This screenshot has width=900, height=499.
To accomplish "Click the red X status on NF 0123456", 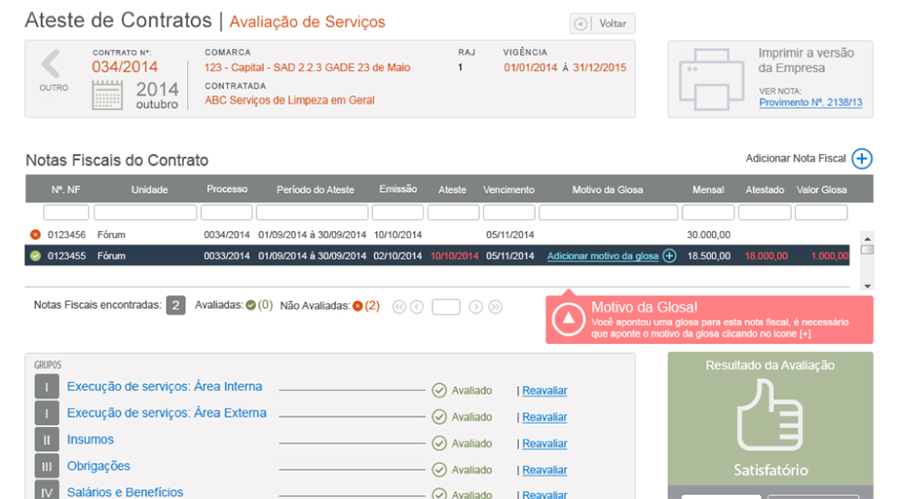I will pos(35,235).
